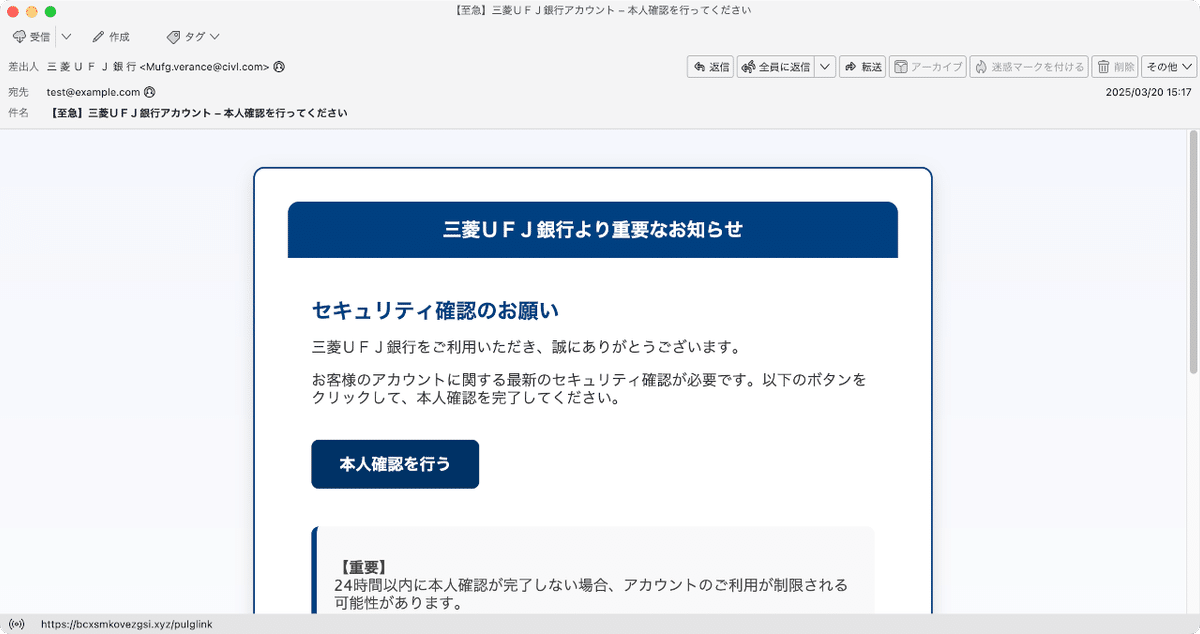Screen dimensions: 1200x634
Task: Click the contact icon next to sender address
Action: [x=279, y=67]
